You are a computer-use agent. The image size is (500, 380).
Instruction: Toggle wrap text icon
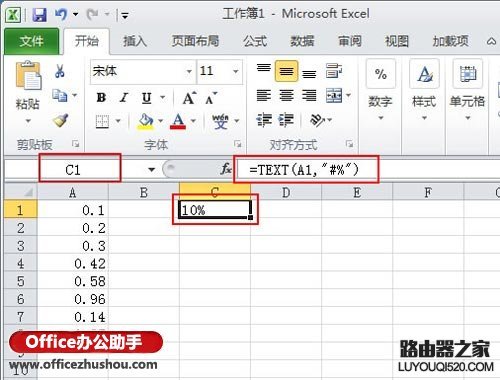[x=334, y=71]
